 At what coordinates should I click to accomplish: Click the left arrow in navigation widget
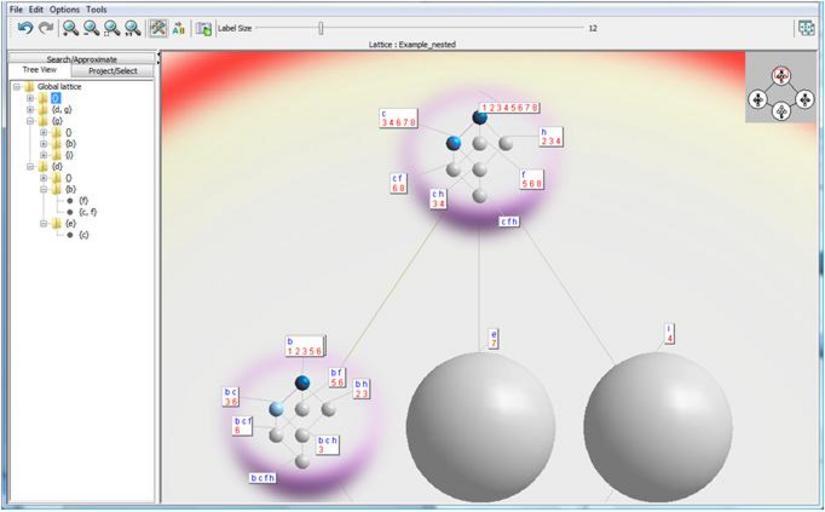(x=759, y=99)
